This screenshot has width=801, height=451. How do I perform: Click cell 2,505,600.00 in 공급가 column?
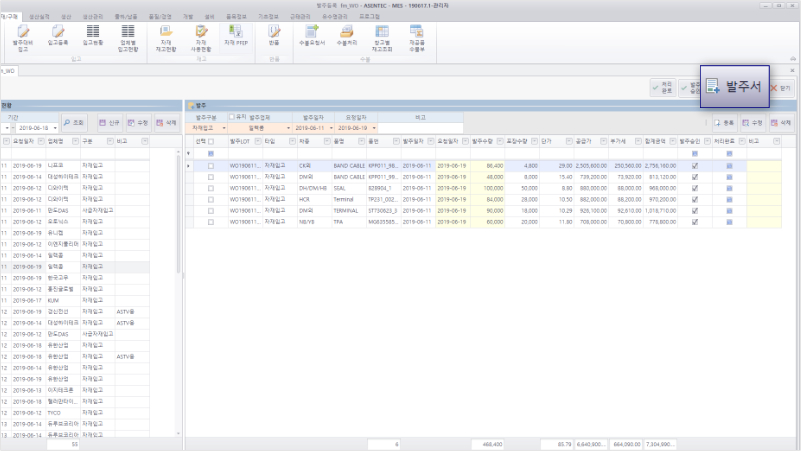click(x=591, y=166)
